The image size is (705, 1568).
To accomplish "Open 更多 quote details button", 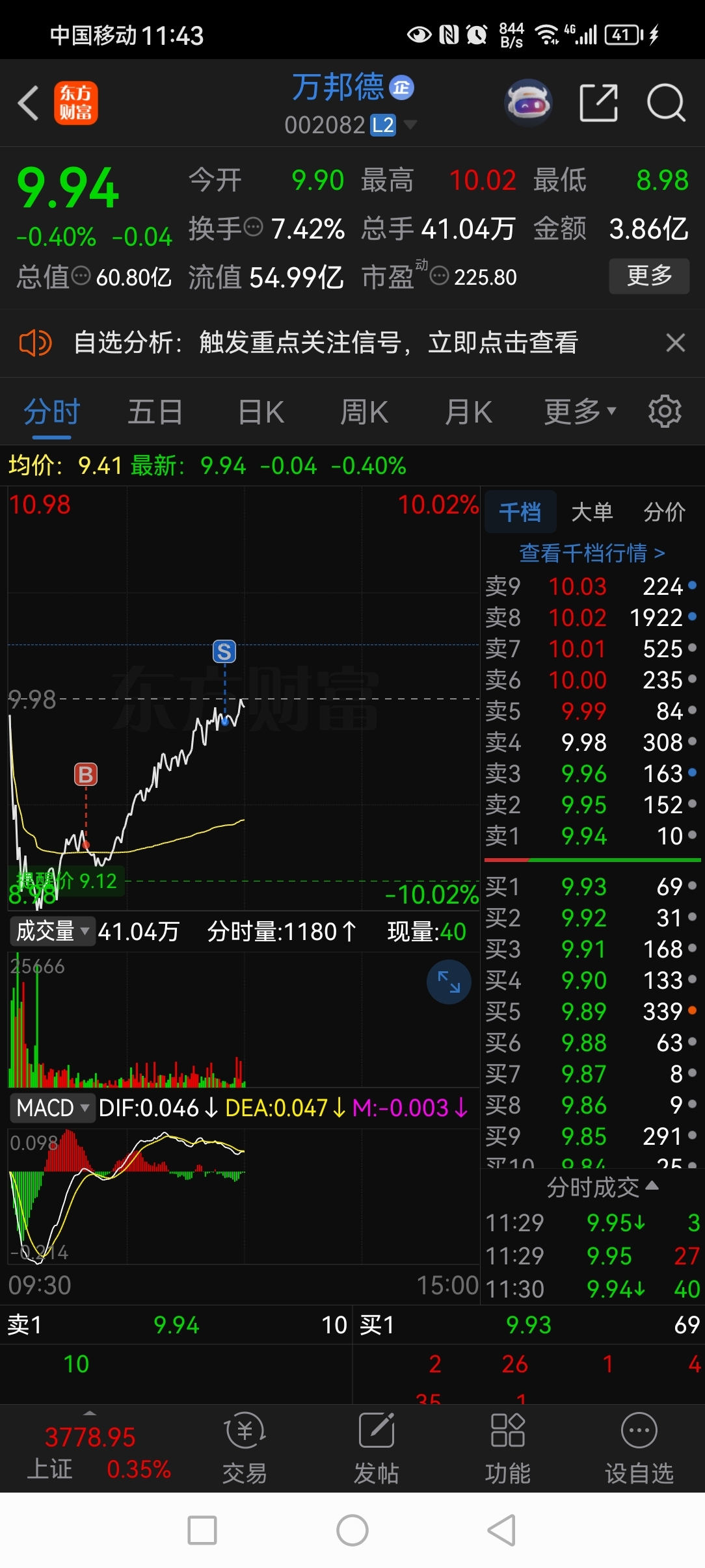I will click(x=649, y=276).
